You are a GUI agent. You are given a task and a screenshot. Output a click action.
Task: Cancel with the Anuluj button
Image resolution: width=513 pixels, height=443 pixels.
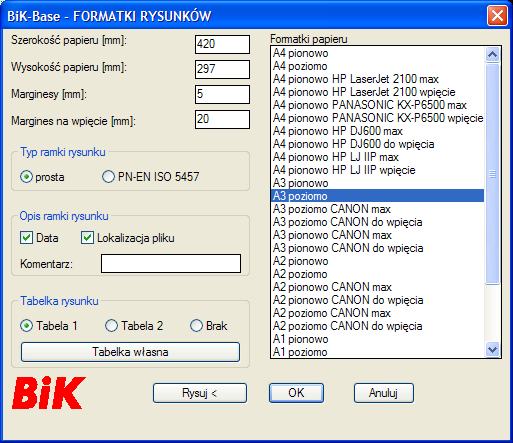(384, 393)
